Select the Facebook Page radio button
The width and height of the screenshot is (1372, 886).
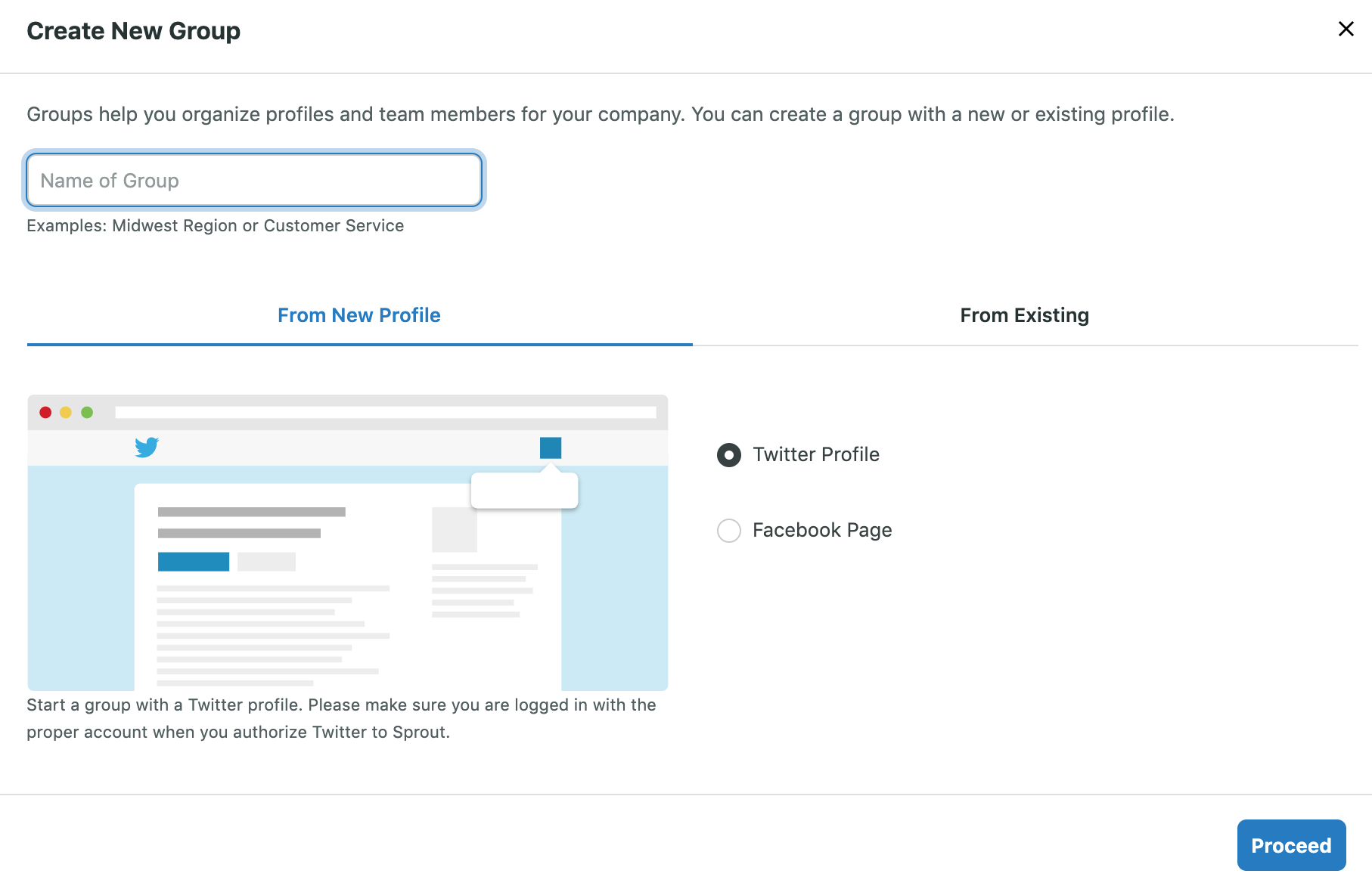point(729,531)
